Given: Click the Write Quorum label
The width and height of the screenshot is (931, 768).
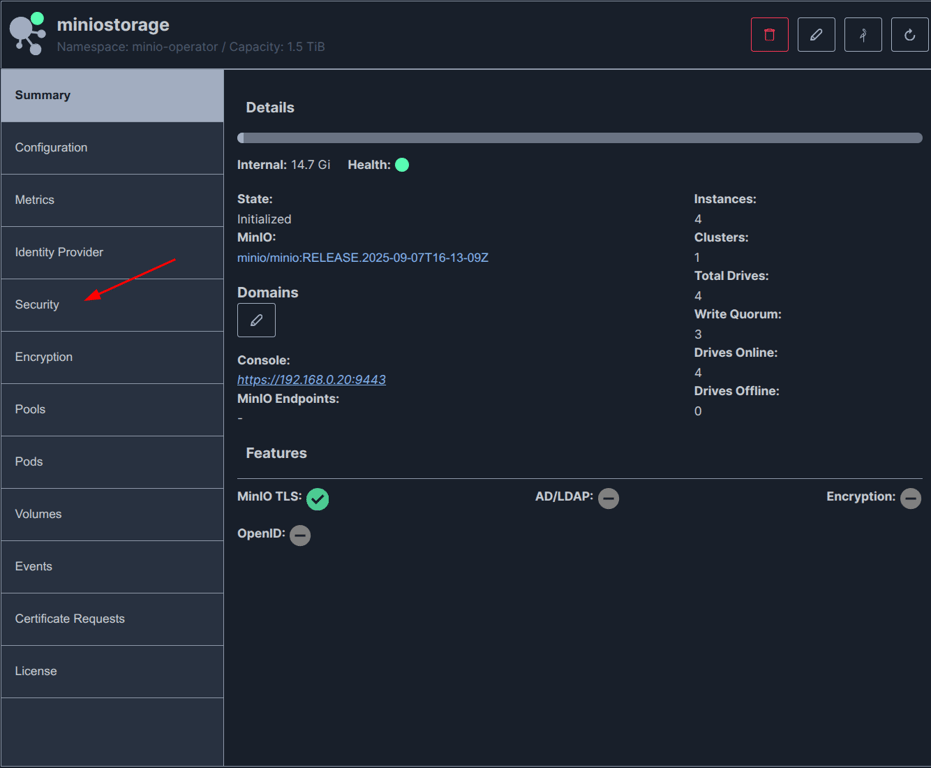Looking at the screenshot, I should coord(737,314).
